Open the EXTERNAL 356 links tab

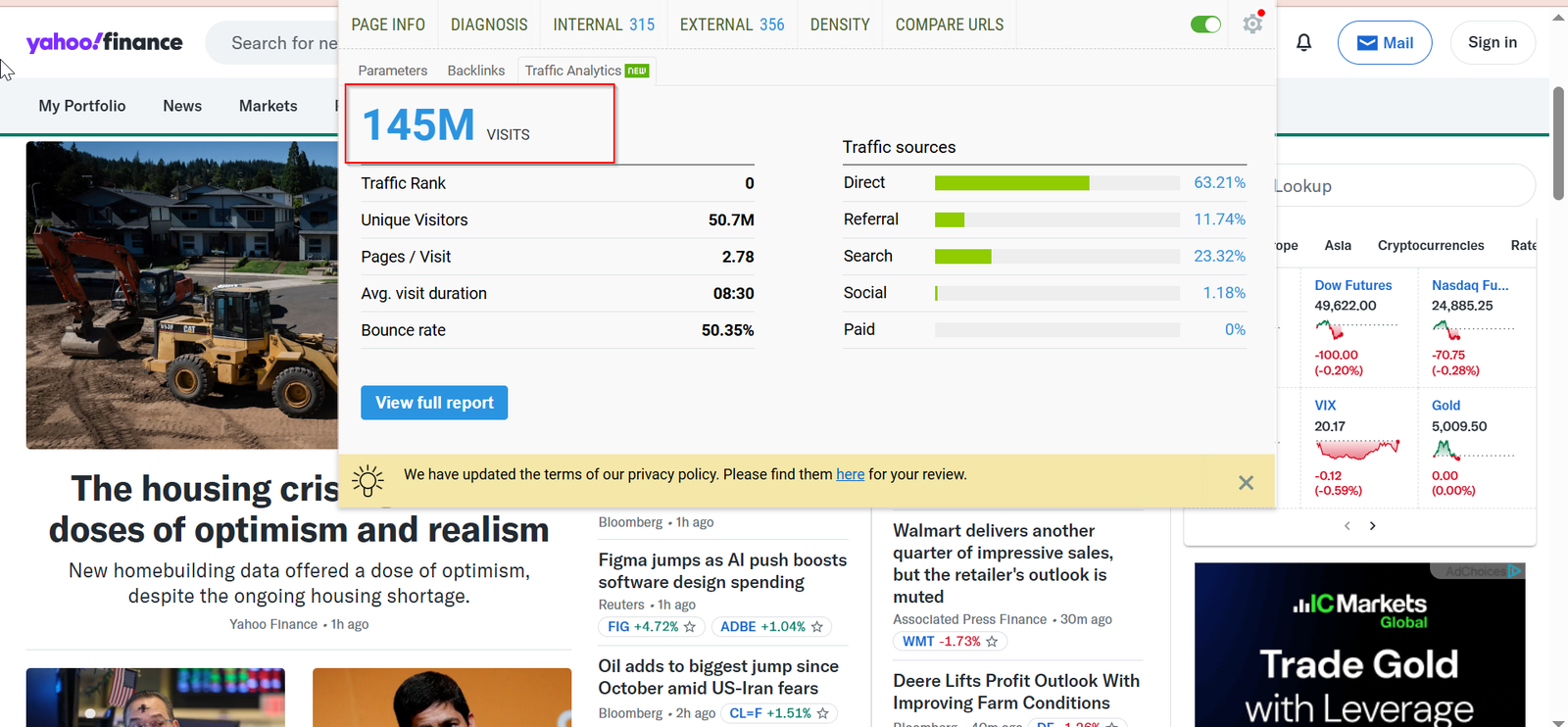pos(732,24)
